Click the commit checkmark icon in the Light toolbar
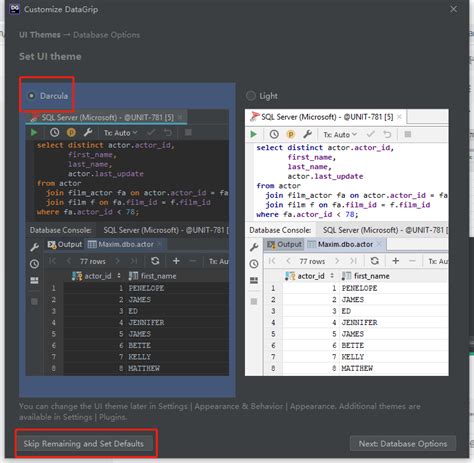Image resolution: width=474 pixels, height=463 pixels. pyautogui.click(x=370, y=134)
